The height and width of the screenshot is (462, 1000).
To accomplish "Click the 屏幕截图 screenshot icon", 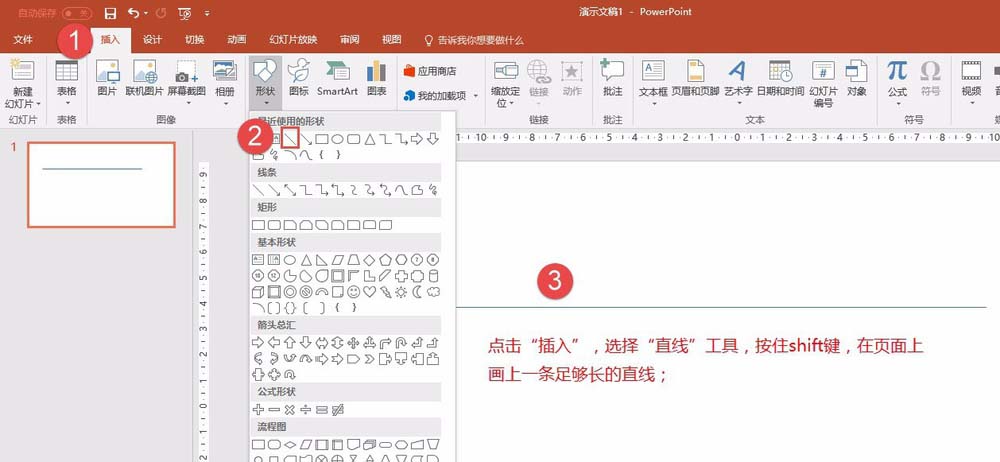I will click(x=186, y=77).
